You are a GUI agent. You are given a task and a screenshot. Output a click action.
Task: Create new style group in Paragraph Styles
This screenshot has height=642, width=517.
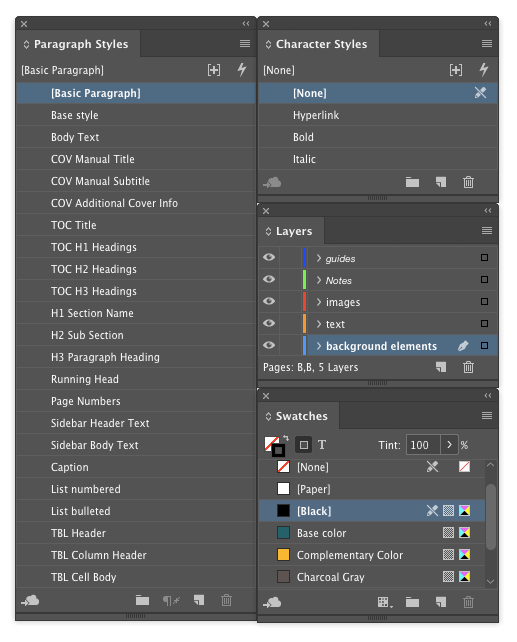[142, 601]
